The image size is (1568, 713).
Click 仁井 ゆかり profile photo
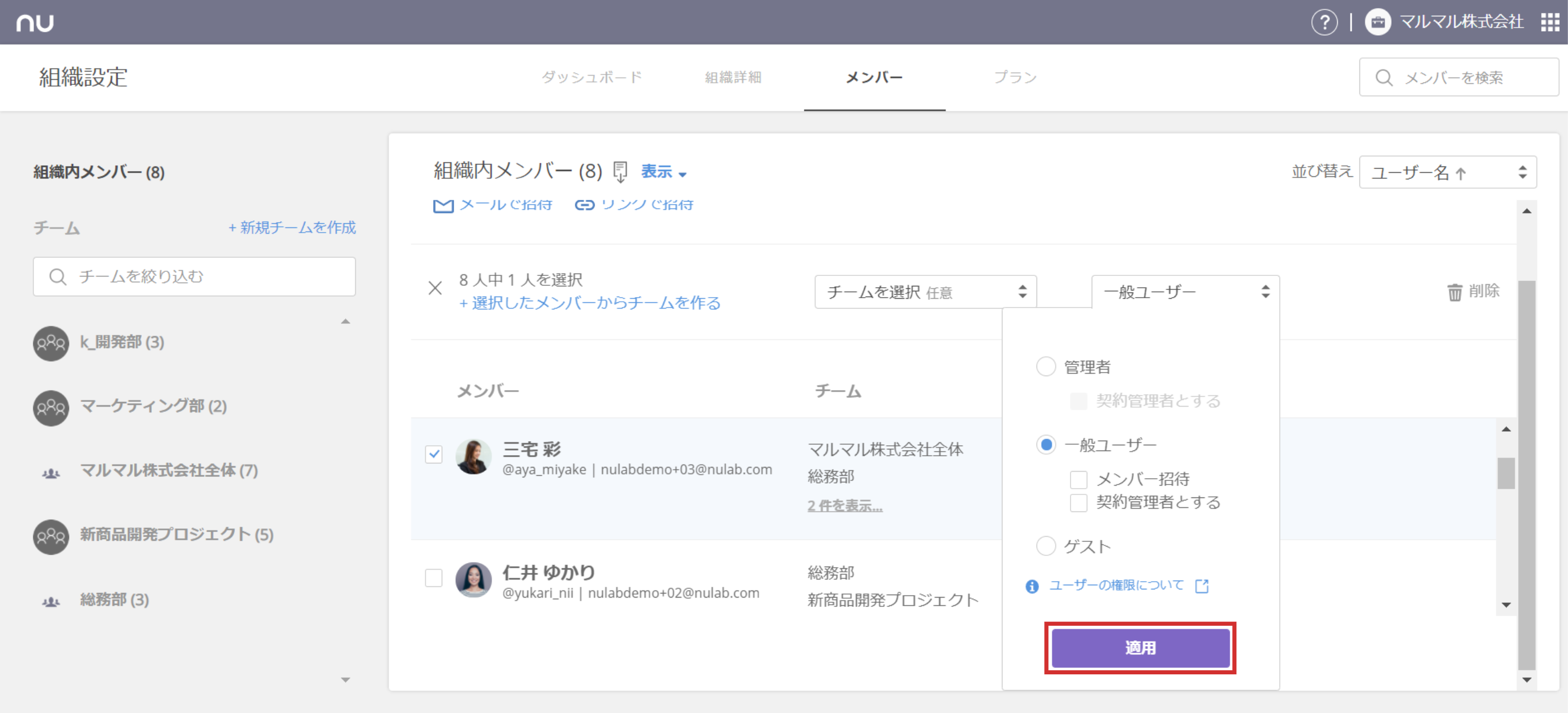(x=473, y=580)
